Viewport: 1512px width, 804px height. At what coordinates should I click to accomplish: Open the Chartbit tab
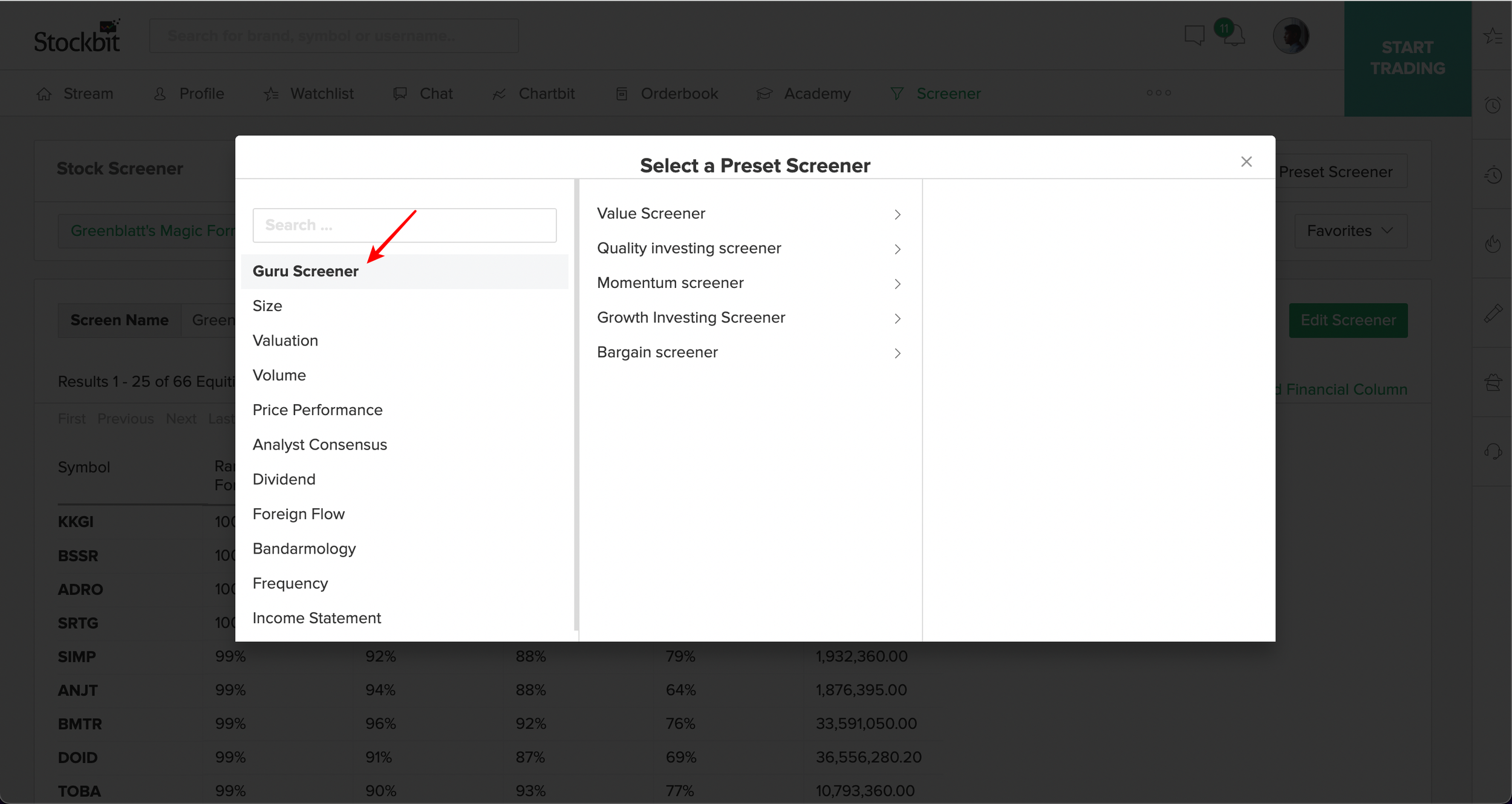533,94
